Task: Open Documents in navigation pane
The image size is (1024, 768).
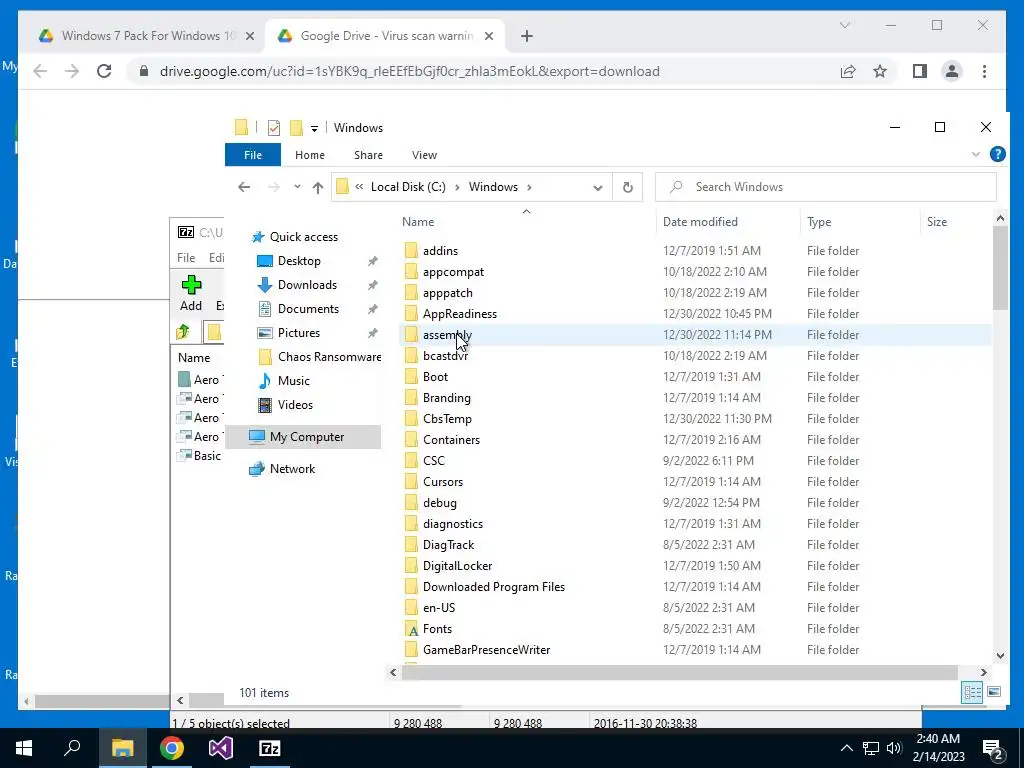Action: click(308, 309)
